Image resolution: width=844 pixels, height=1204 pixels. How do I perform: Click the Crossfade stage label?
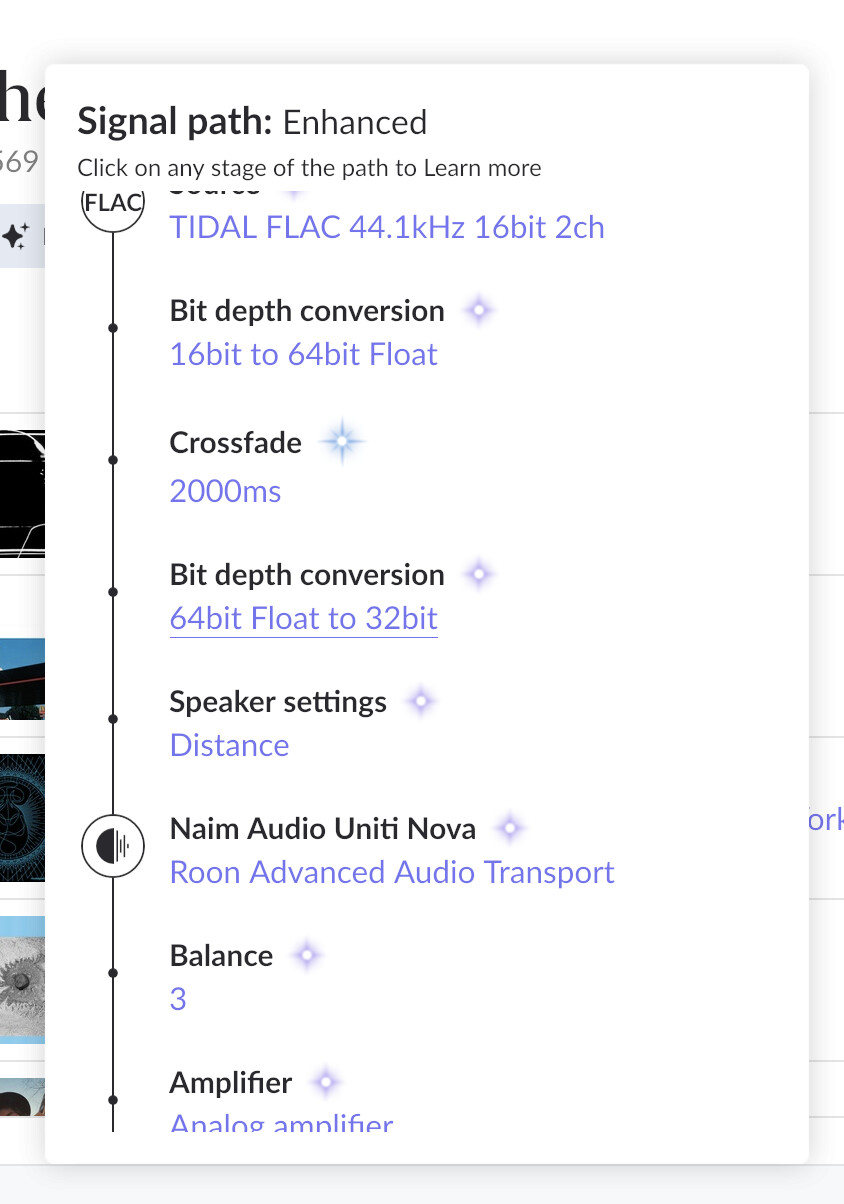coord(236,442)
